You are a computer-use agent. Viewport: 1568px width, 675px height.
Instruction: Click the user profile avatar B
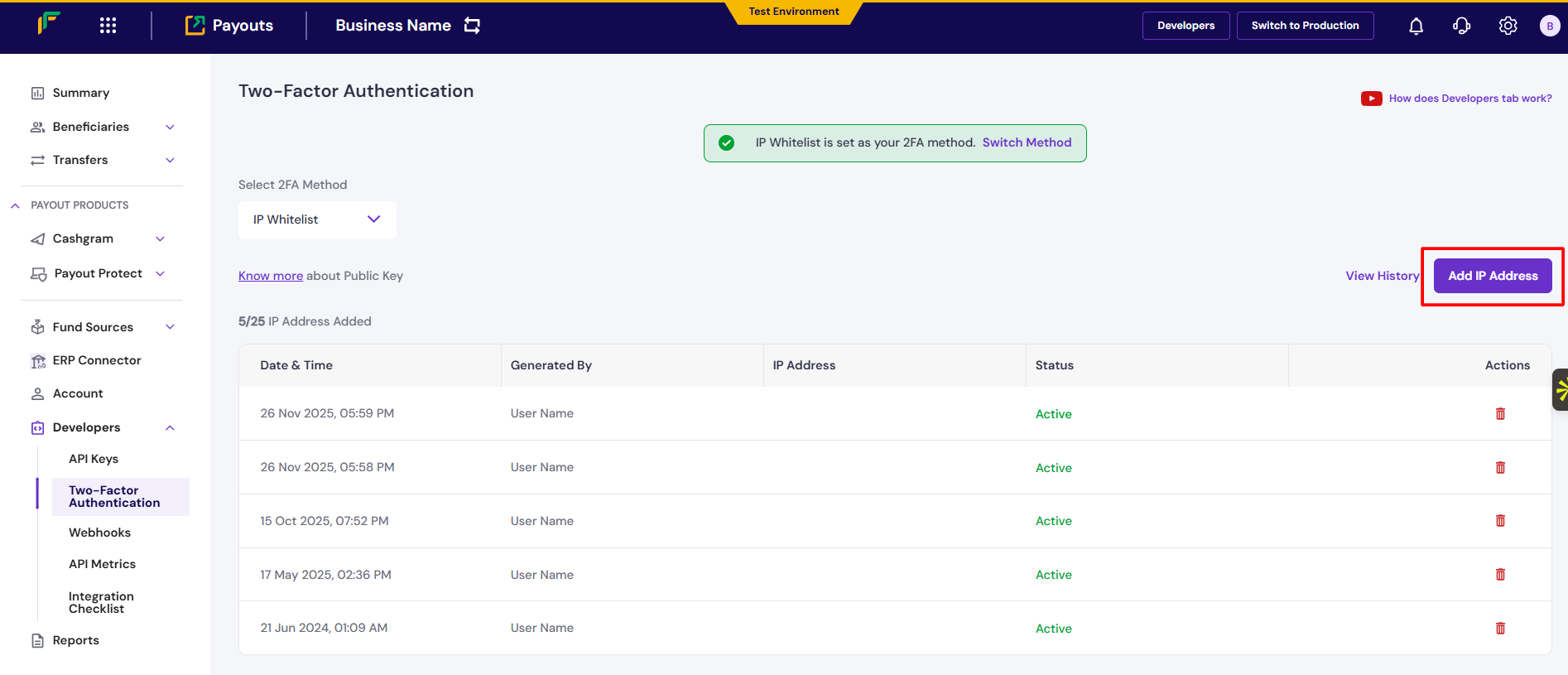pyautogui.click(x=1549, y=27)
